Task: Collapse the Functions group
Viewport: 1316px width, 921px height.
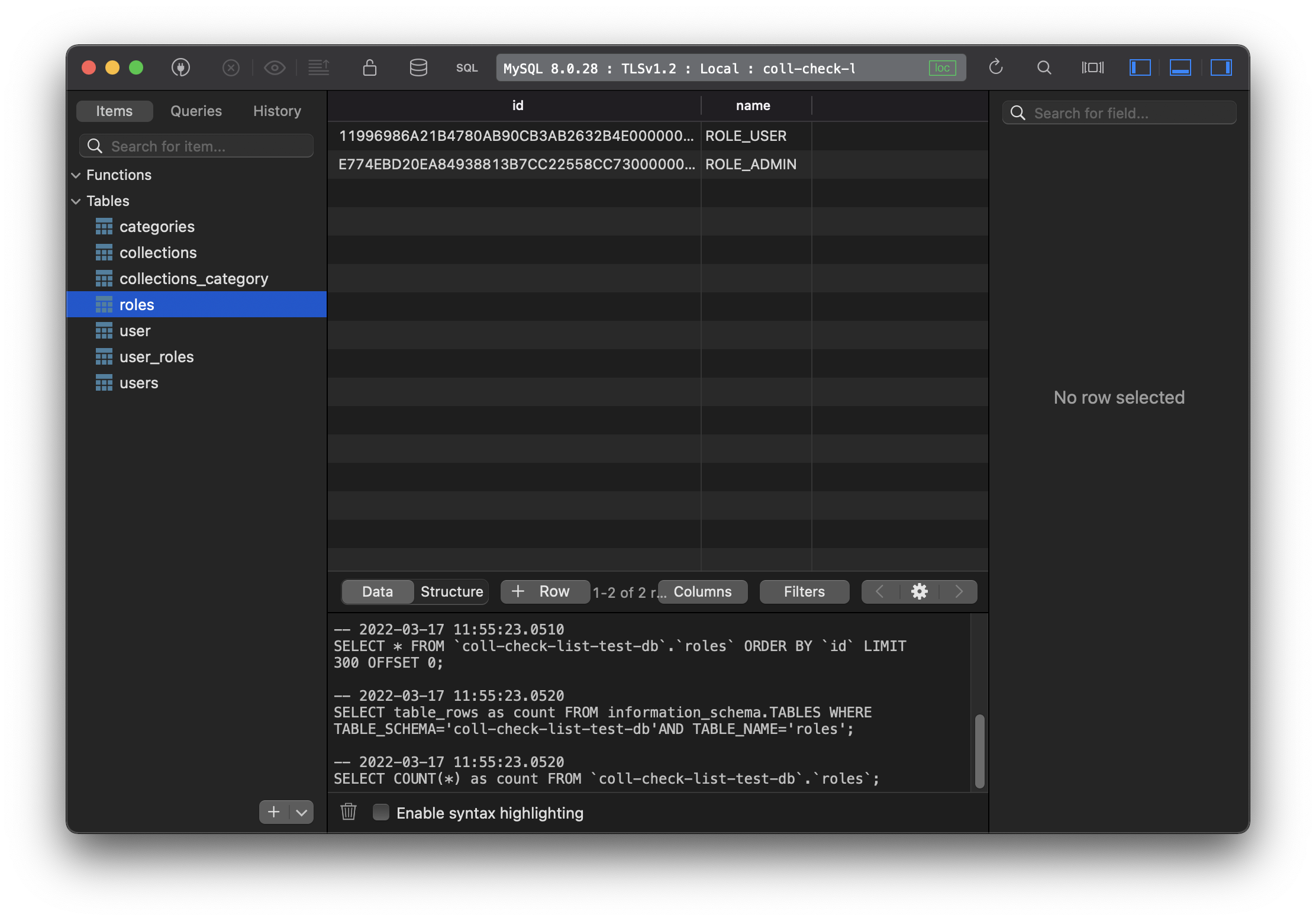Action: coord(76,175)
